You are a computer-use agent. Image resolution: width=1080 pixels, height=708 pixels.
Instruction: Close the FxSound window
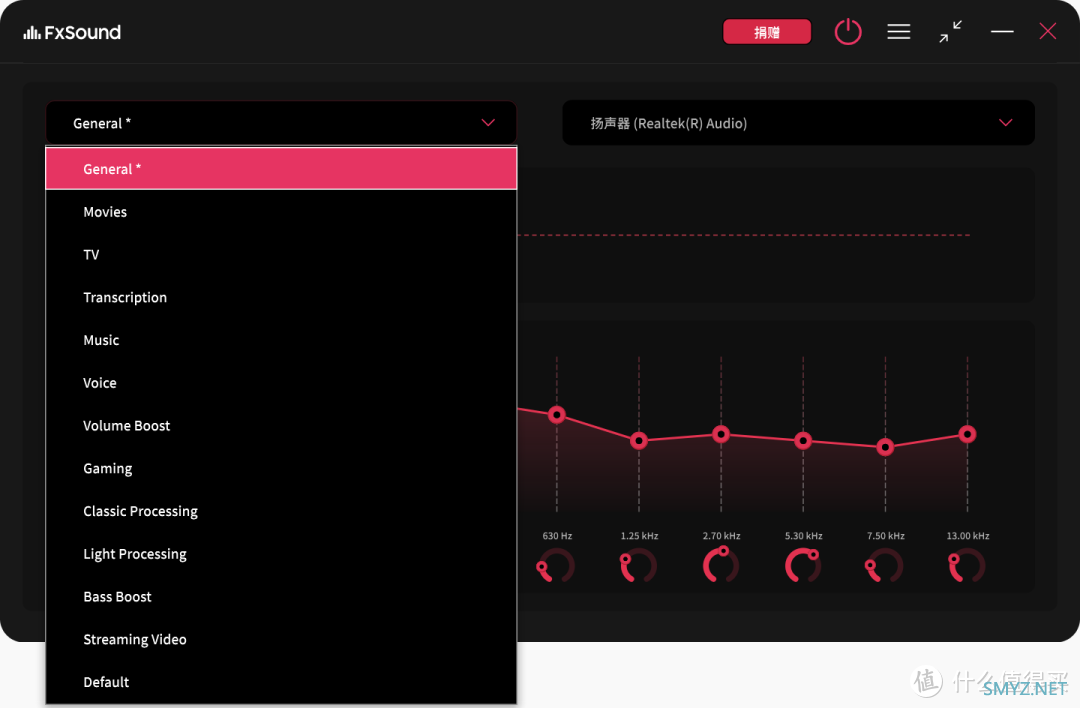point(1048,32)
